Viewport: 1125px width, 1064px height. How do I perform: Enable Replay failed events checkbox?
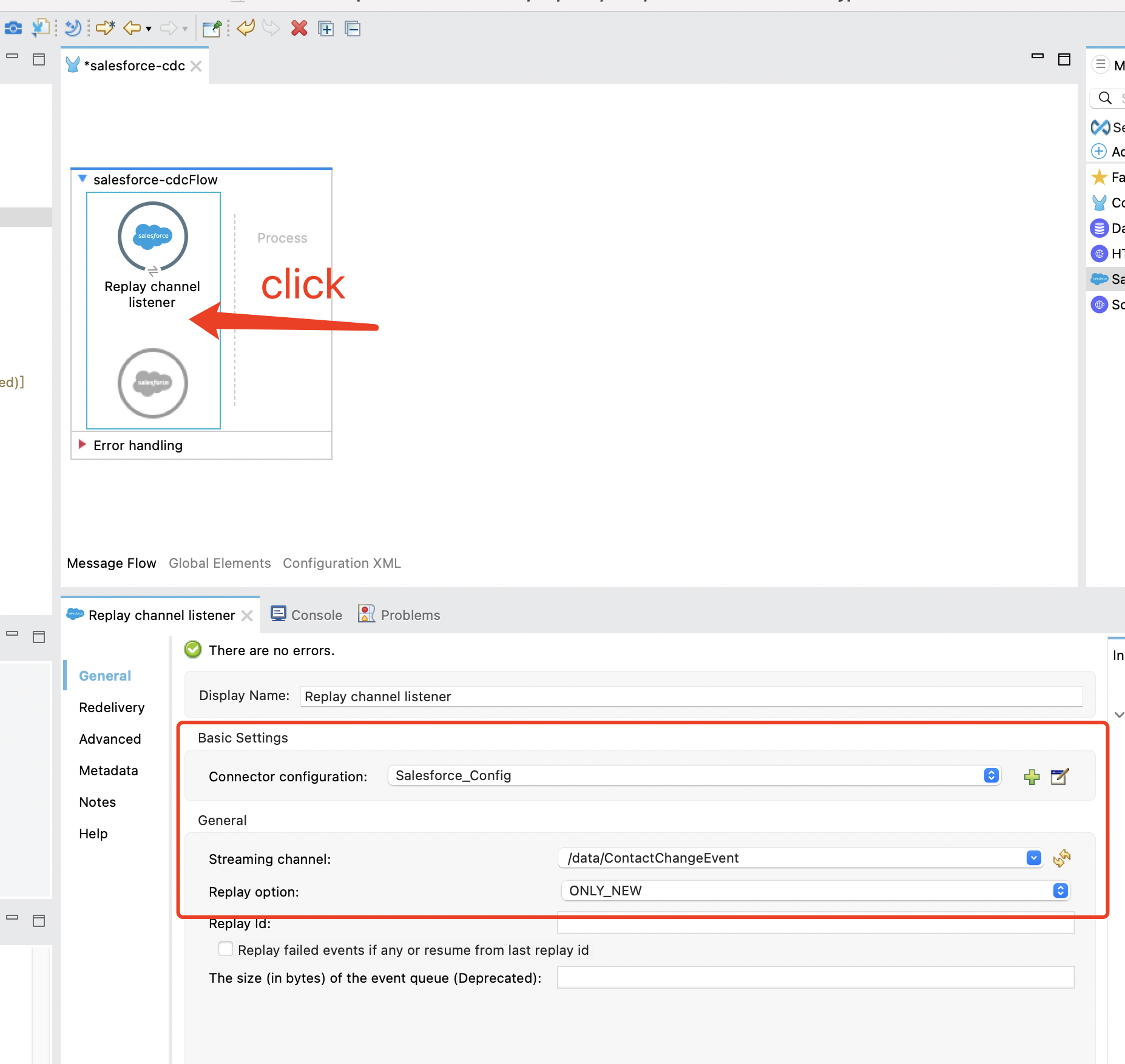pos(226,949)
